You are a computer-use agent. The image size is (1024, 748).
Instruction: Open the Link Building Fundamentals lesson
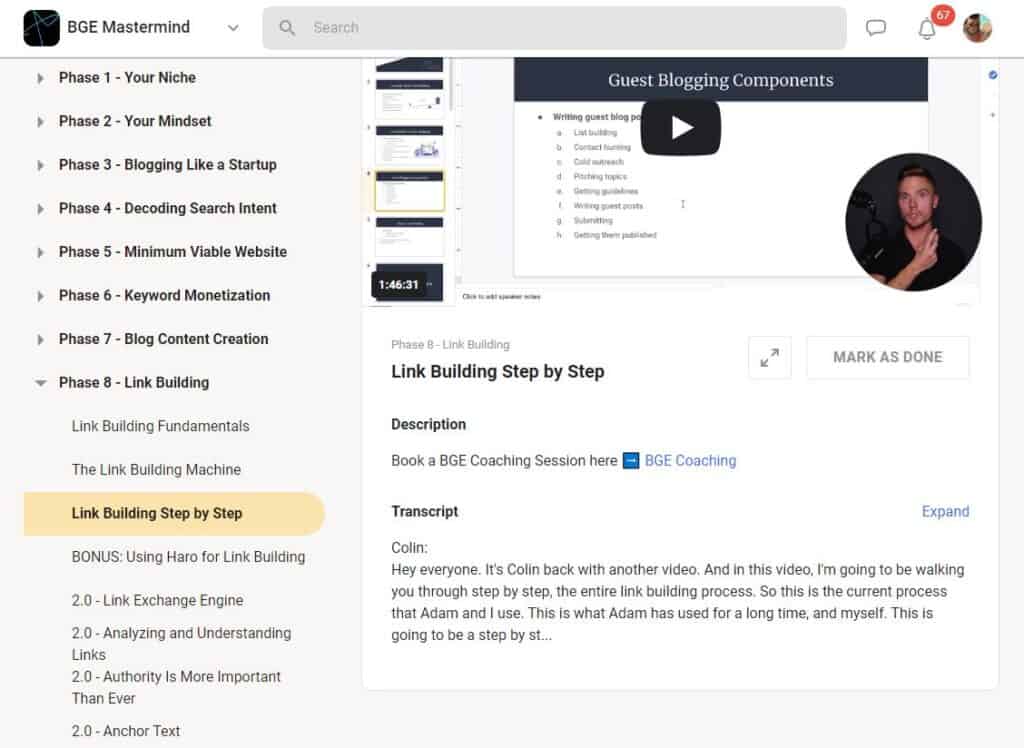click(161, 426)
